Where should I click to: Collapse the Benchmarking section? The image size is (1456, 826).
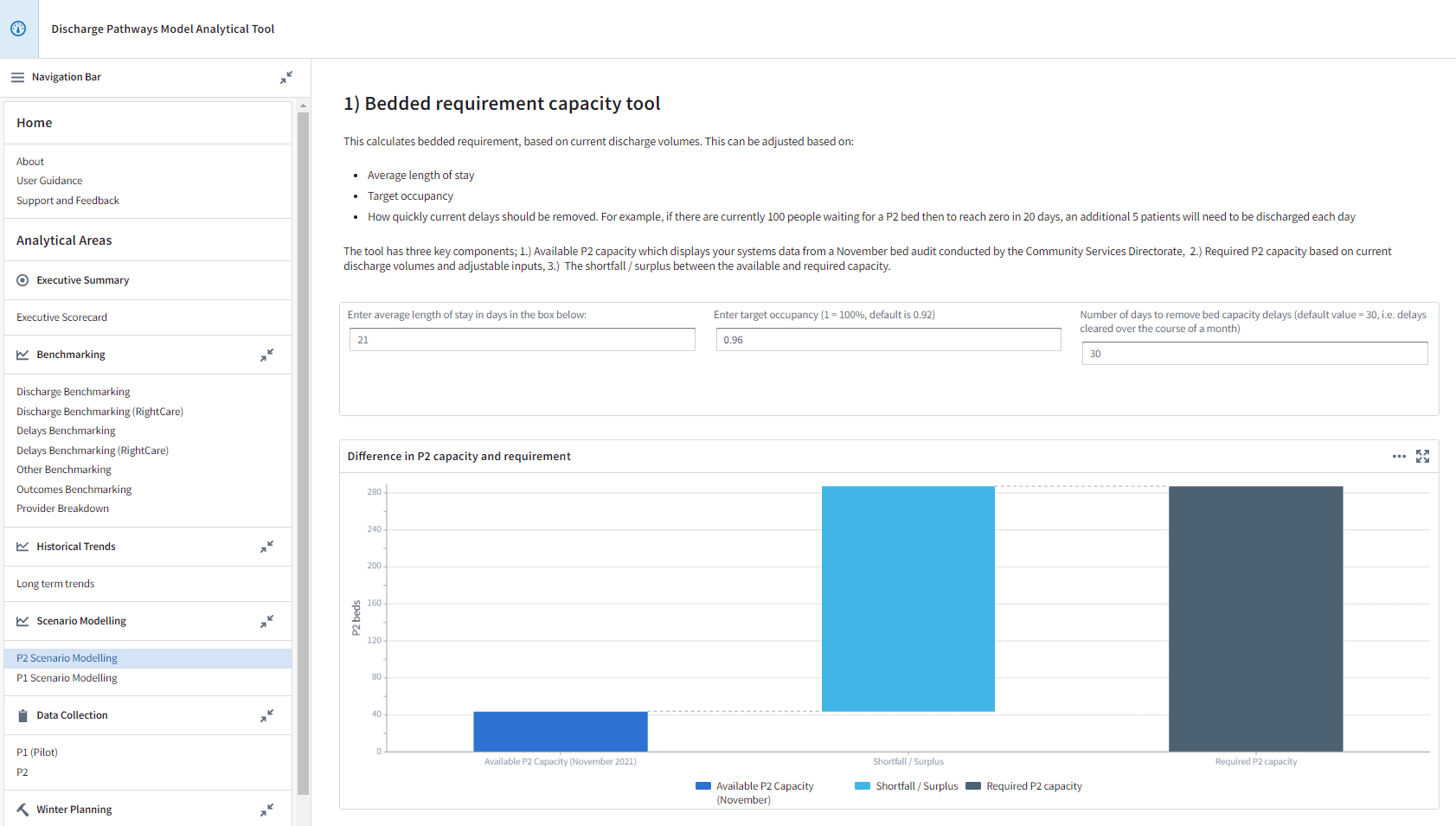(x=266, y=355)
